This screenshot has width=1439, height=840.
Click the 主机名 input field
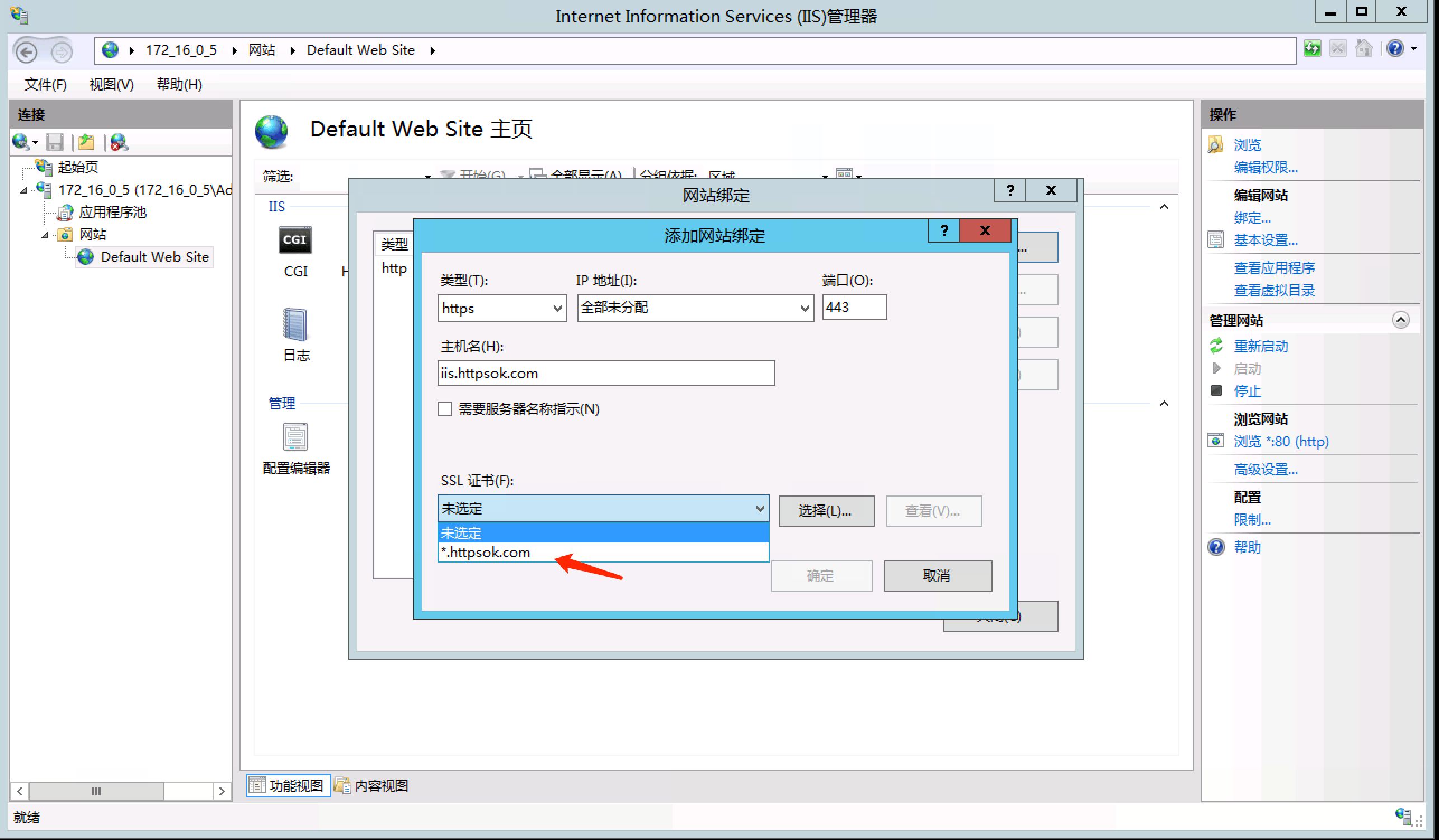[x=605, y=373]
